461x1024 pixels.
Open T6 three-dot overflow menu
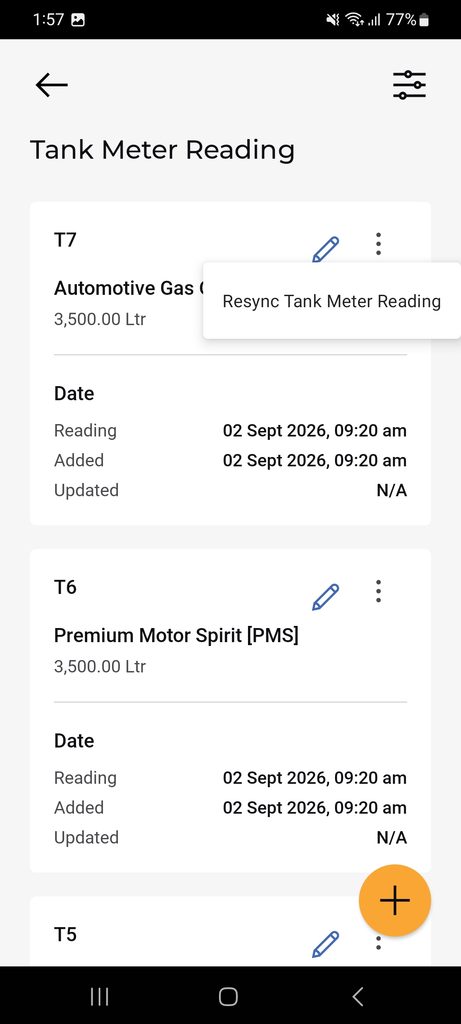point(378,591)
